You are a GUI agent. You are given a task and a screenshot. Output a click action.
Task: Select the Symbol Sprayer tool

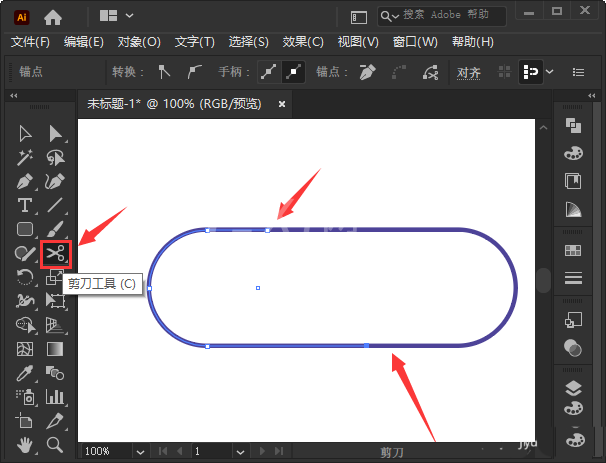(26, 397)
